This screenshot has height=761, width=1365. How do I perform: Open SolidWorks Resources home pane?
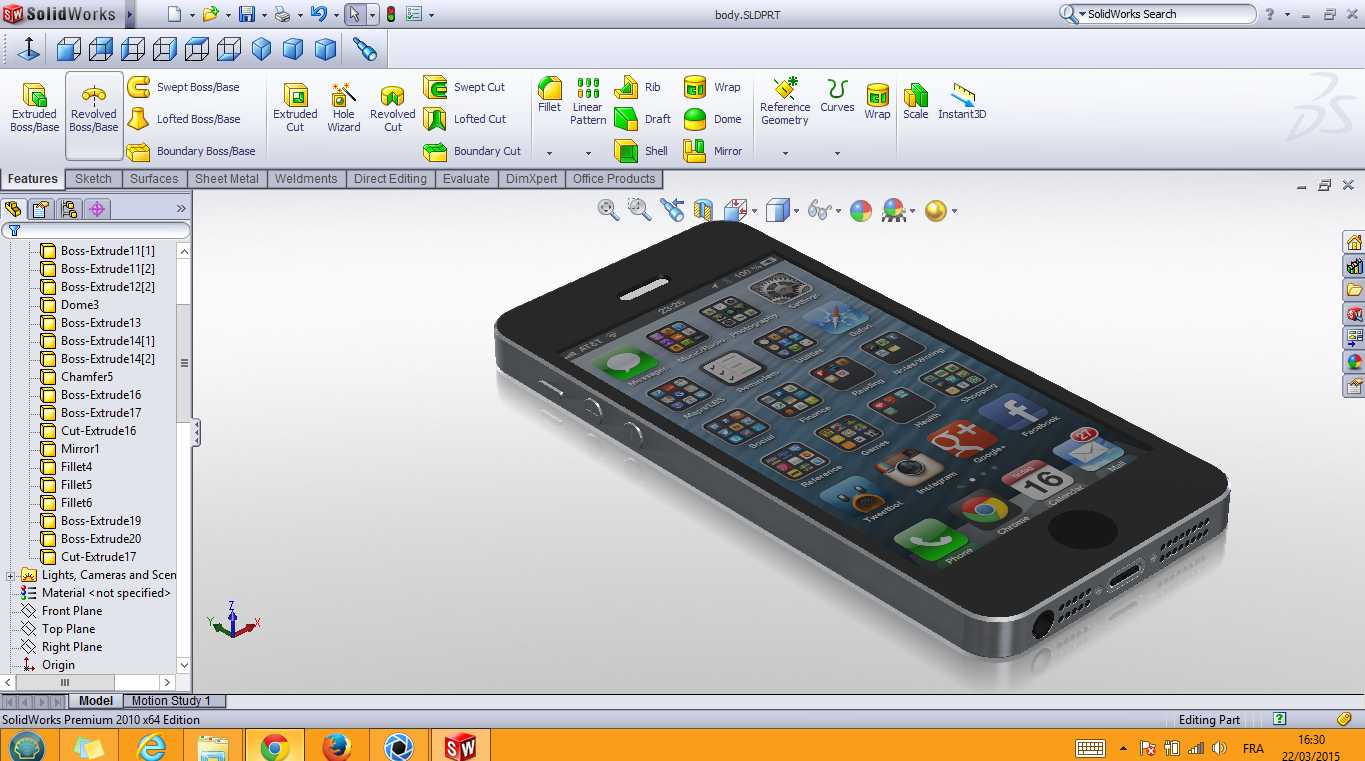tap(1354, 243)
